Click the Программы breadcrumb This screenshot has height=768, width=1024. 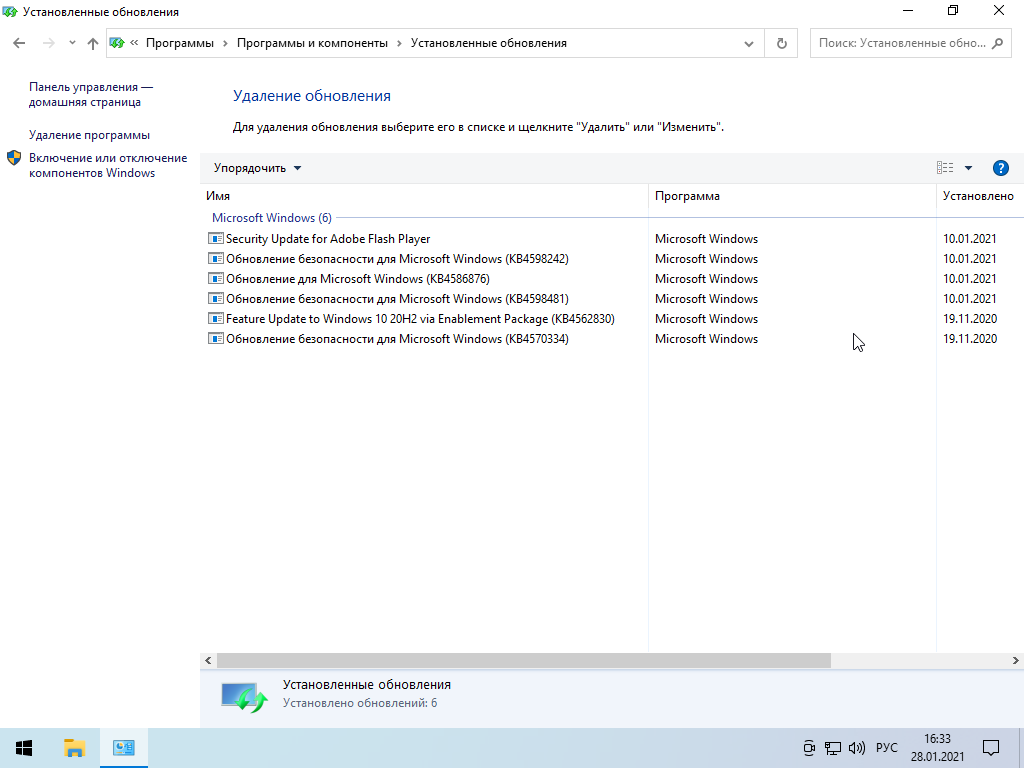(x=180, y=43)
